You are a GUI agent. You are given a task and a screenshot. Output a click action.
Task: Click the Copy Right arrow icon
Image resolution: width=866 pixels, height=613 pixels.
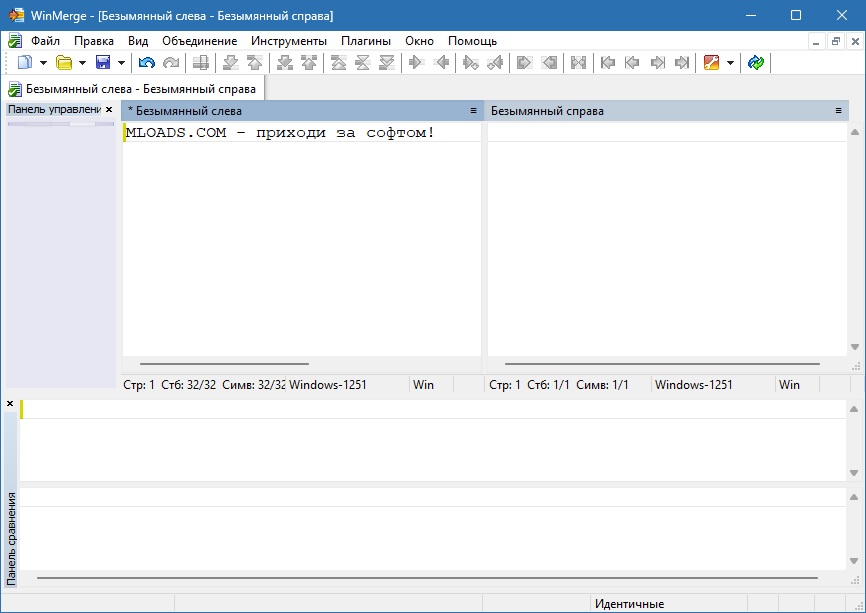pyautogui.click(x=416, y=62)
